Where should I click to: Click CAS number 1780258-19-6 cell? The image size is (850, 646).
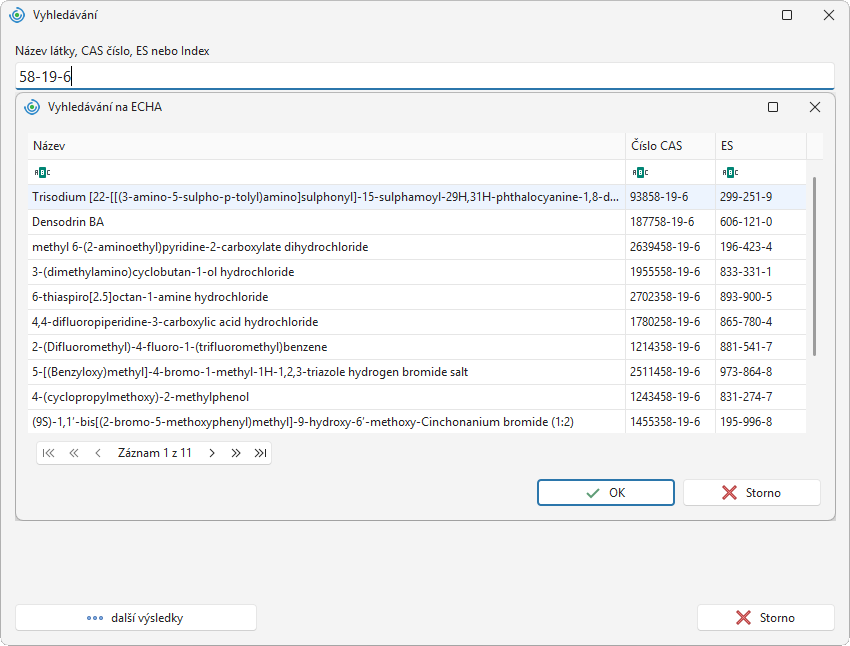point(671,322)
